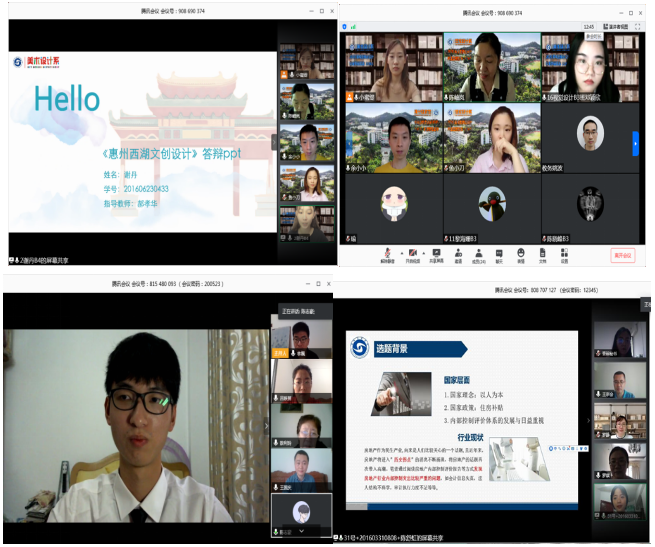
Task: Open the members list icon
Action: click(480, 253)
